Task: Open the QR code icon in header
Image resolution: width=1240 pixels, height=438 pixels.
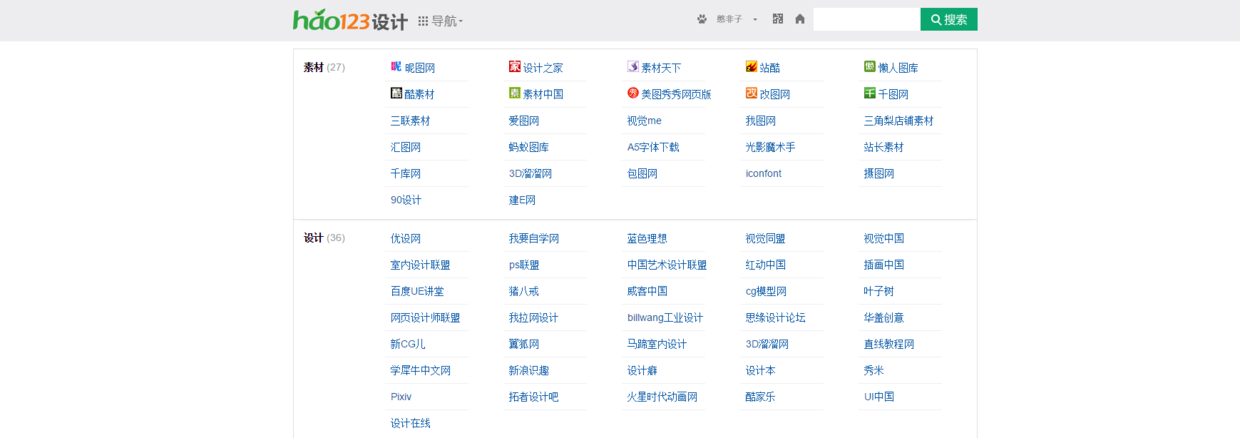Action: [778, 19]
